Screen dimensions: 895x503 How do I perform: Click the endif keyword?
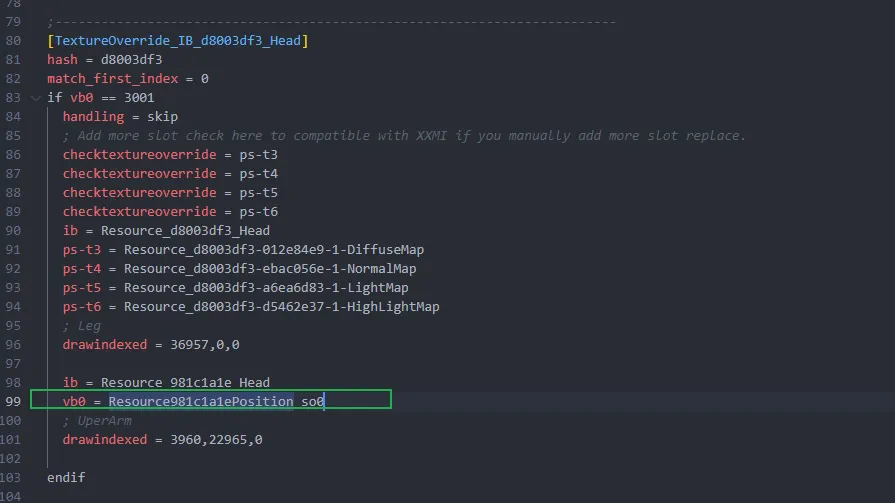66,477
